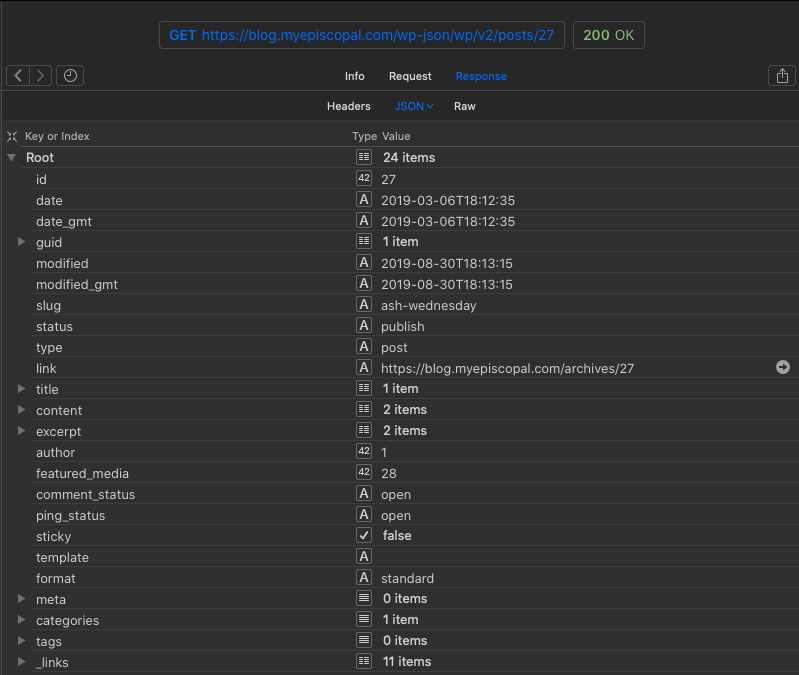
Task: Click the array type icon for categories
Action: click(364, 619)
